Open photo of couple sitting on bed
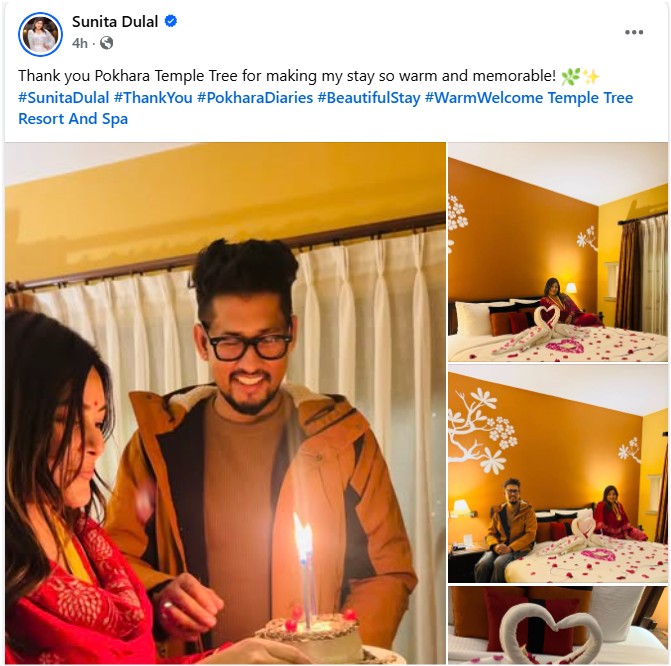 point(558,474)
